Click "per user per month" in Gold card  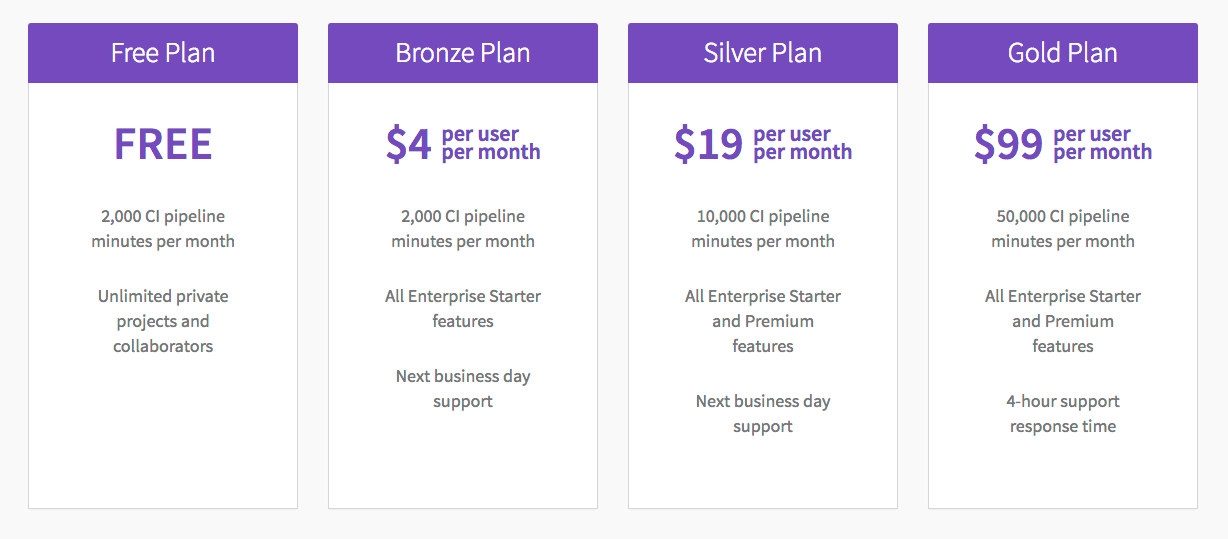(x=1103, y=143)
